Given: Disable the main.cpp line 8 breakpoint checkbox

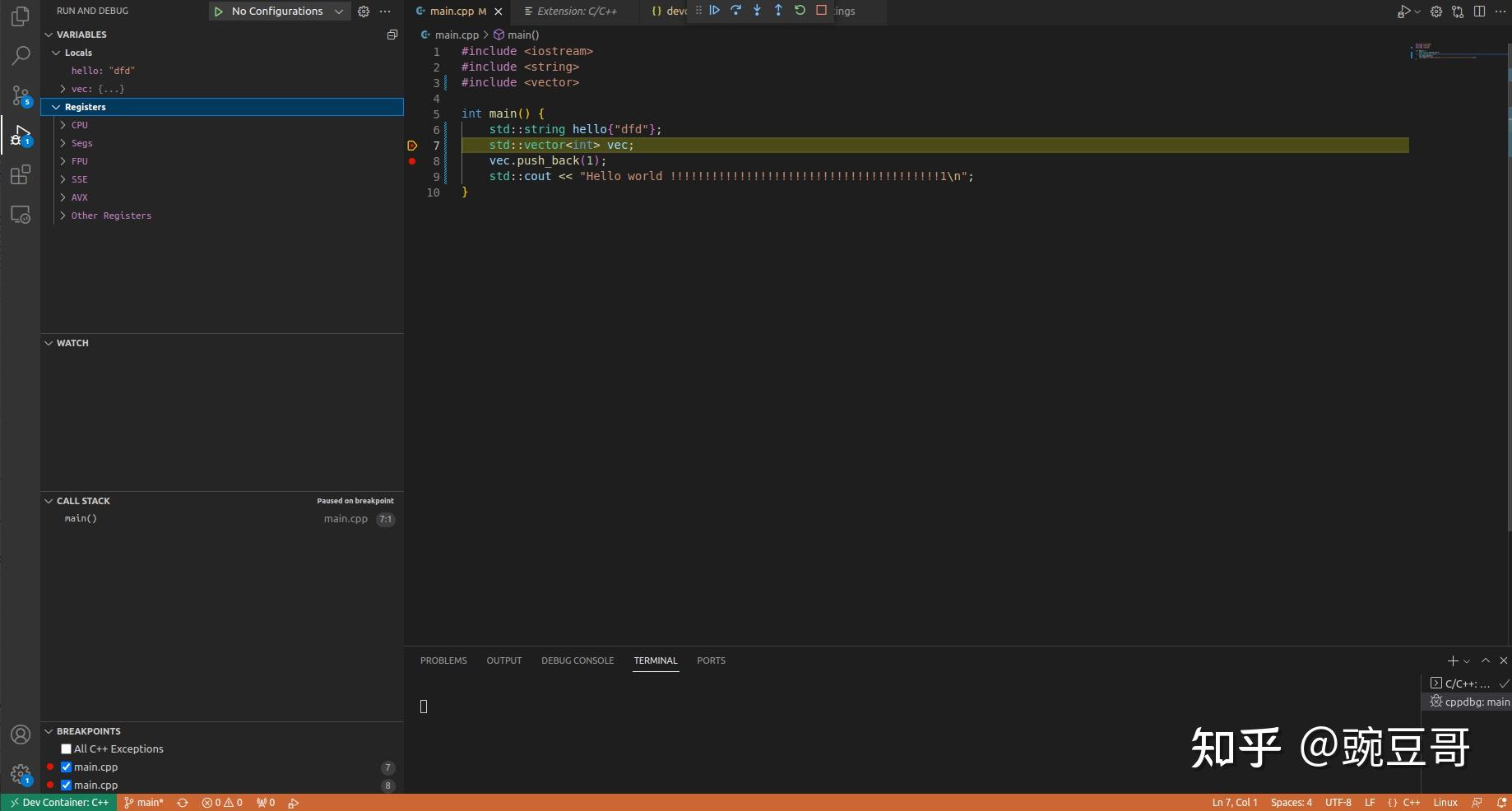Looking at the screenshot, I should (x=66, y=785).
